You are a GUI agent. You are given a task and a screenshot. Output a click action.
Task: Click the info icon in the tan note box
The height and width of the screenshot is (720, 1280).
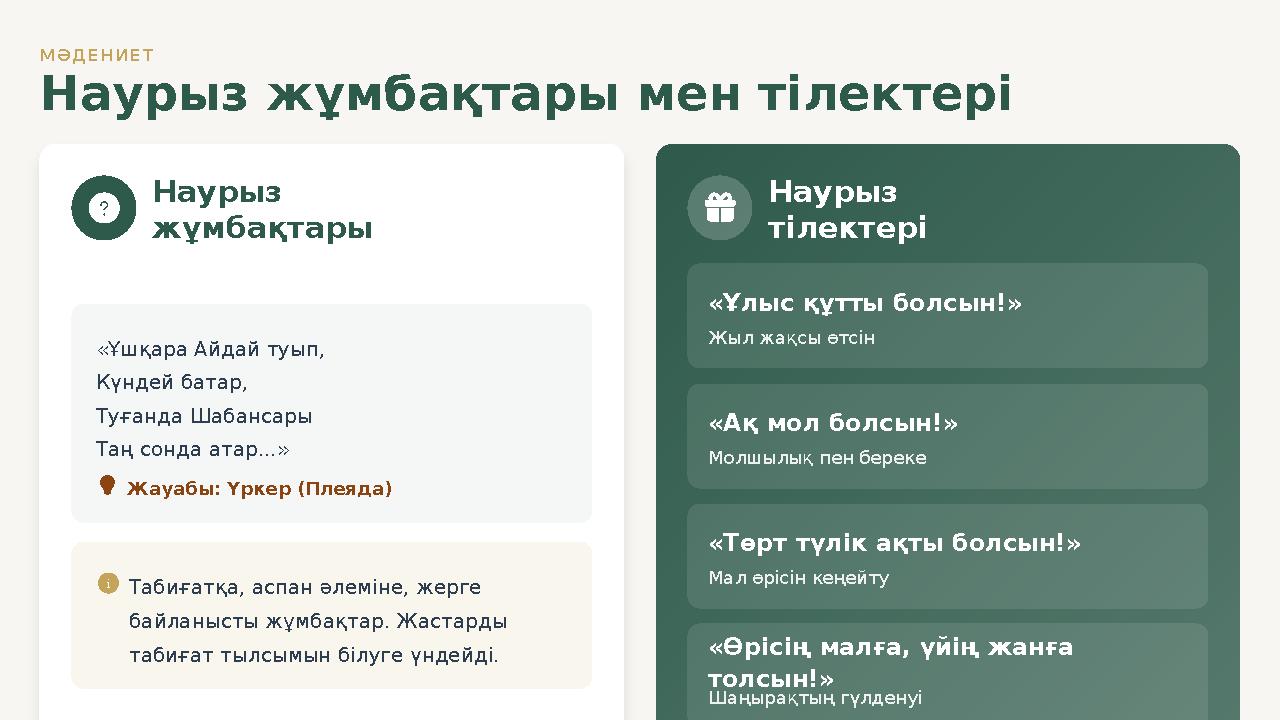[x=109, y=583]
